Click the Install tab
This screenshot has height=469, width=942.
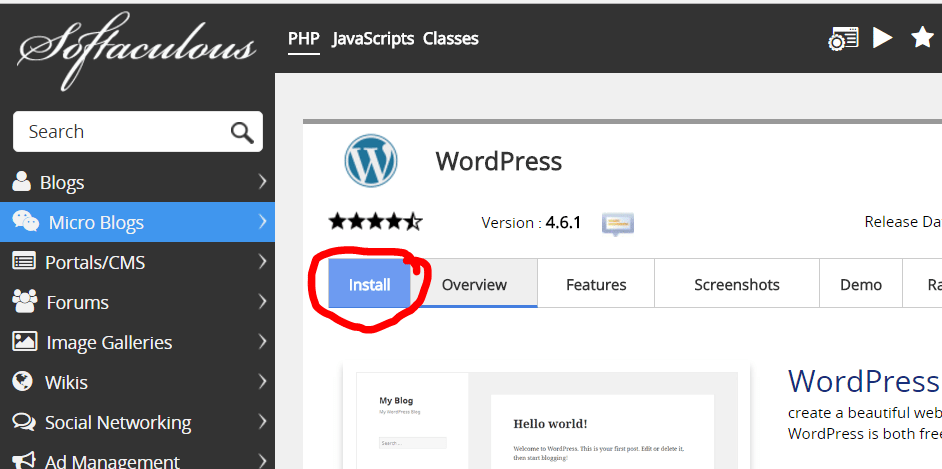click(x=369, y=284)
